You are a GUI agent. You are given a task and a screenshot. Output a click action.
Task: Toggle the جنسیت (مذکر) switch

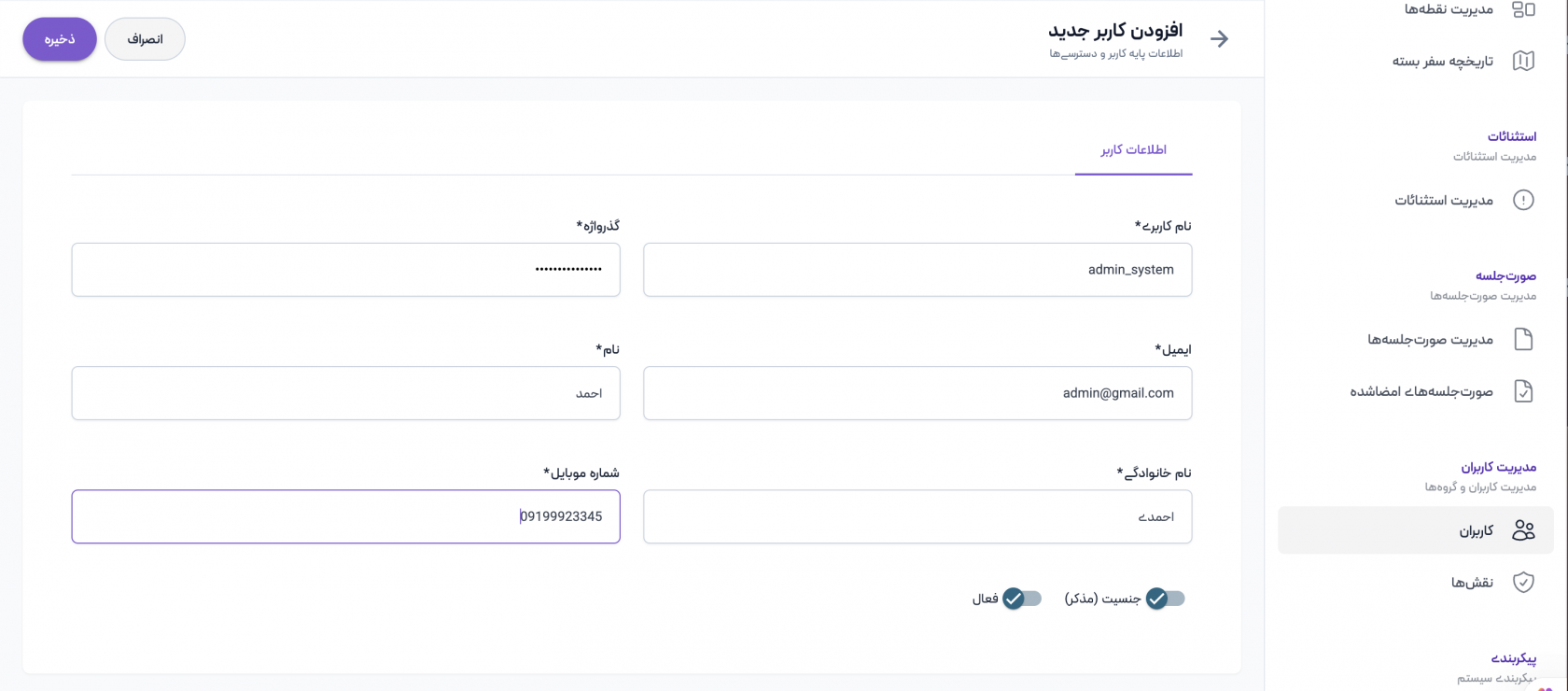pyautogui.click(x=1165, y=599)
